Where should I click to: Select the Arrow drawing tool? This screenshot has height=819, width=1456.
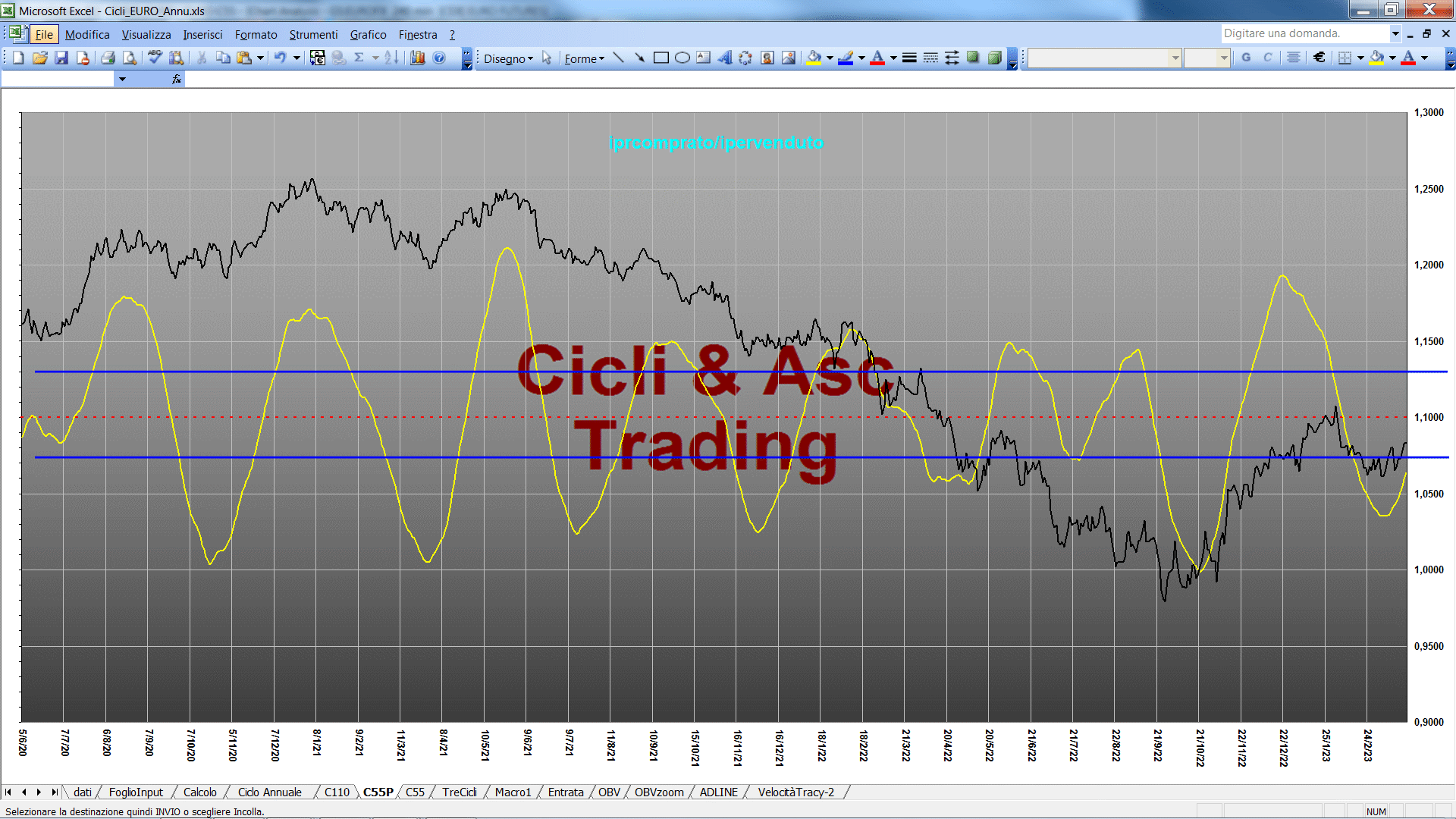coord(640,58)
